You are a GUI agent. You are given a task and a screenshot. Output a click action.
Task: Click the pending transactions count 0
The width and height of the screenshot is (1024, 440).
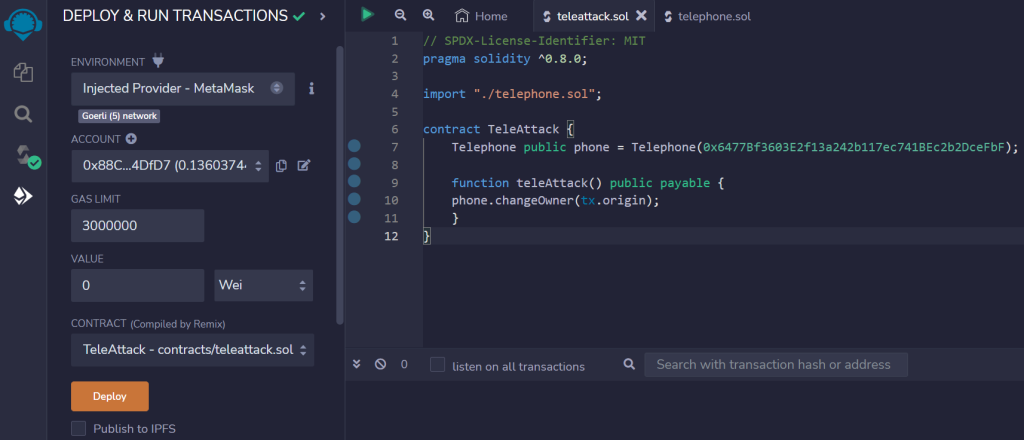404,364
